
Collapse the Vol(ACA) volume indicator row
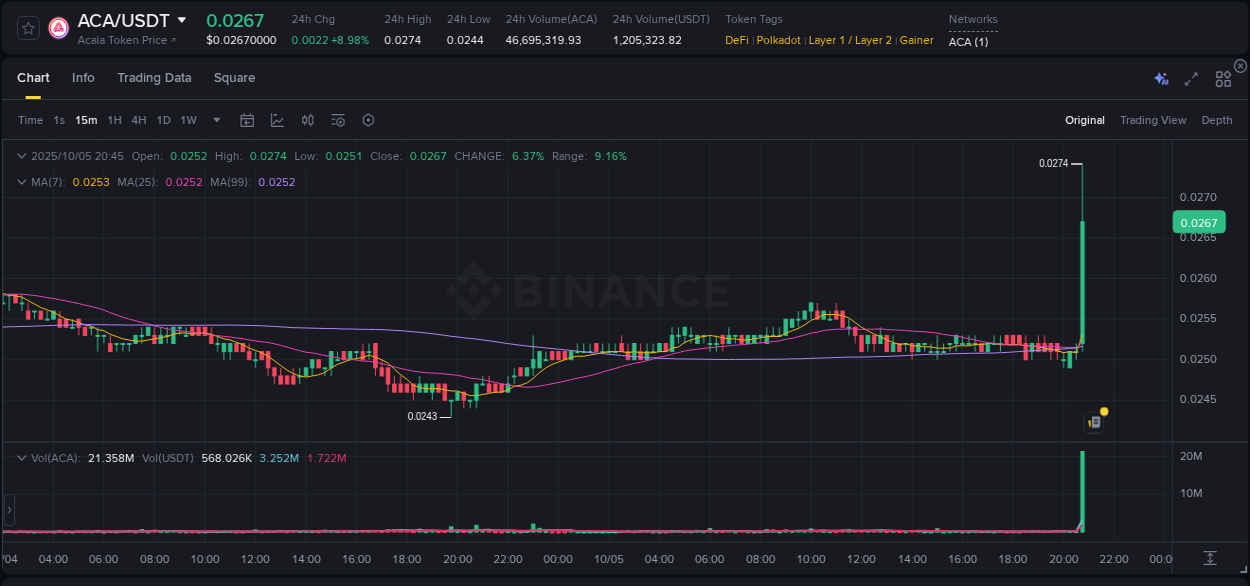click(21, 457)
